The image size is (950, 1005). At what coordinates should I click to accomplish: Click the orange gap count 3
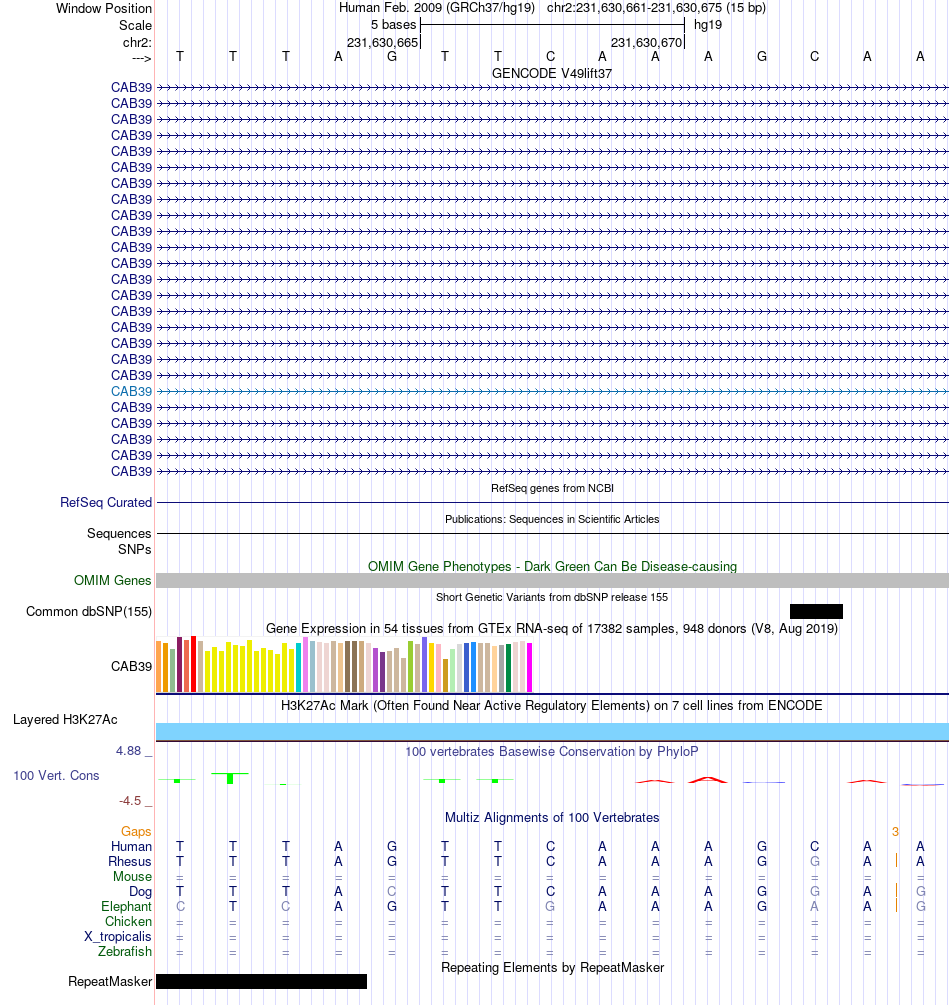click(896, 832)
